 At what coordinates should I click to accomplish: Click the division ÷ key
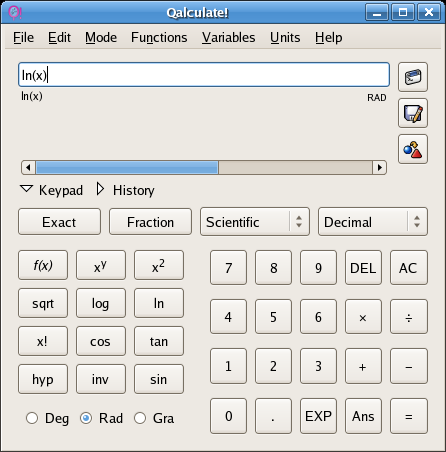409,317
